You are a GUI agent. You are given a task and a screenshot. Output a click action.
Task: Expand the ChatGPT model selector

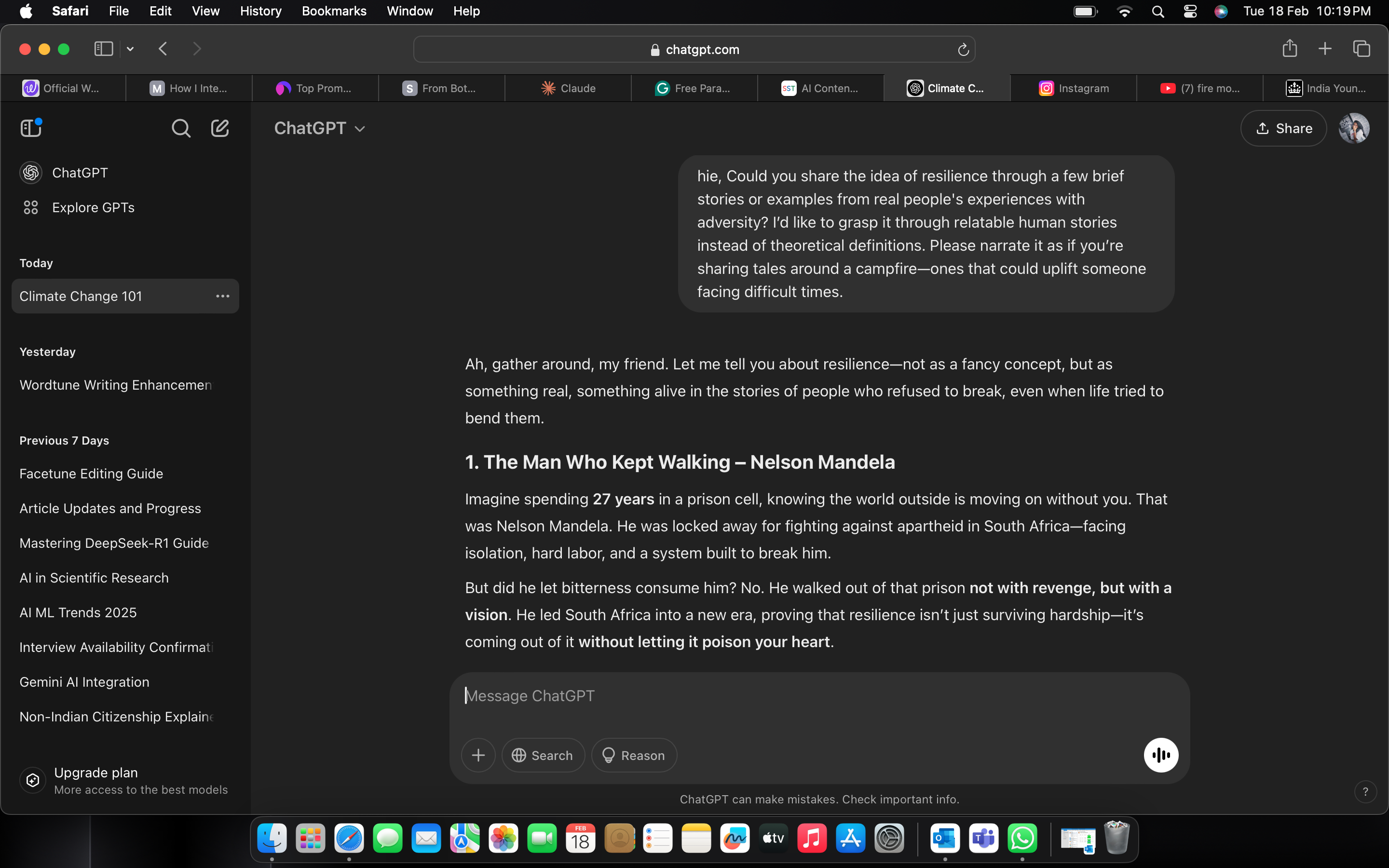pyautogui.click(x=320, y=128)
